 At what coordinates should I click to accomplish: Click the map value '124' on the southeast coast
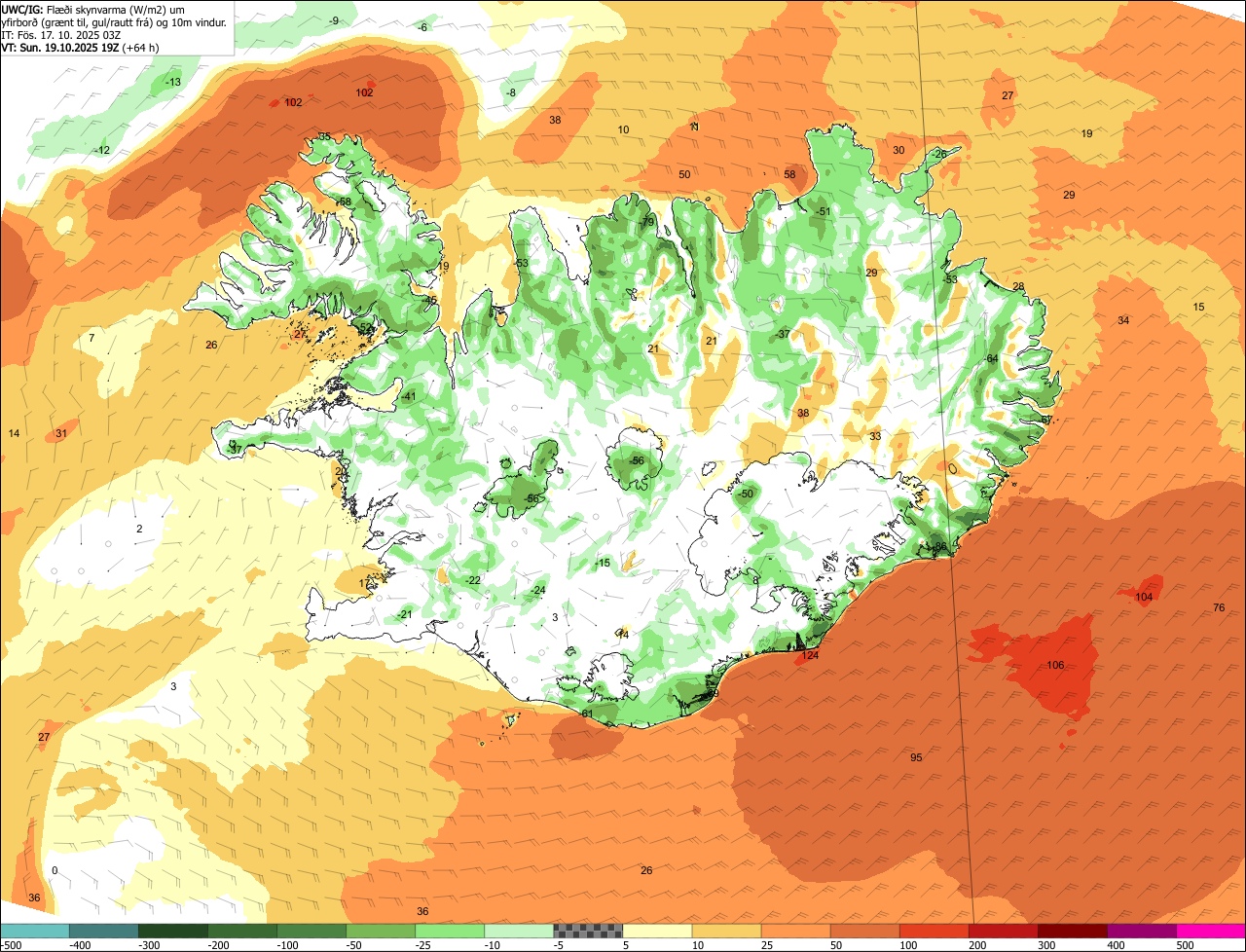coord(810,656)
